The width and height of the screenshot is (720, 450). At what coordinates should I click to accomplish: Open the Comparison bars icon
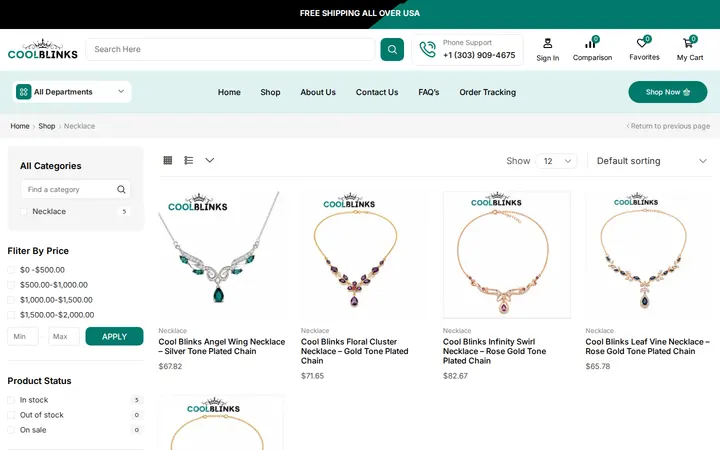pos(590,44)
